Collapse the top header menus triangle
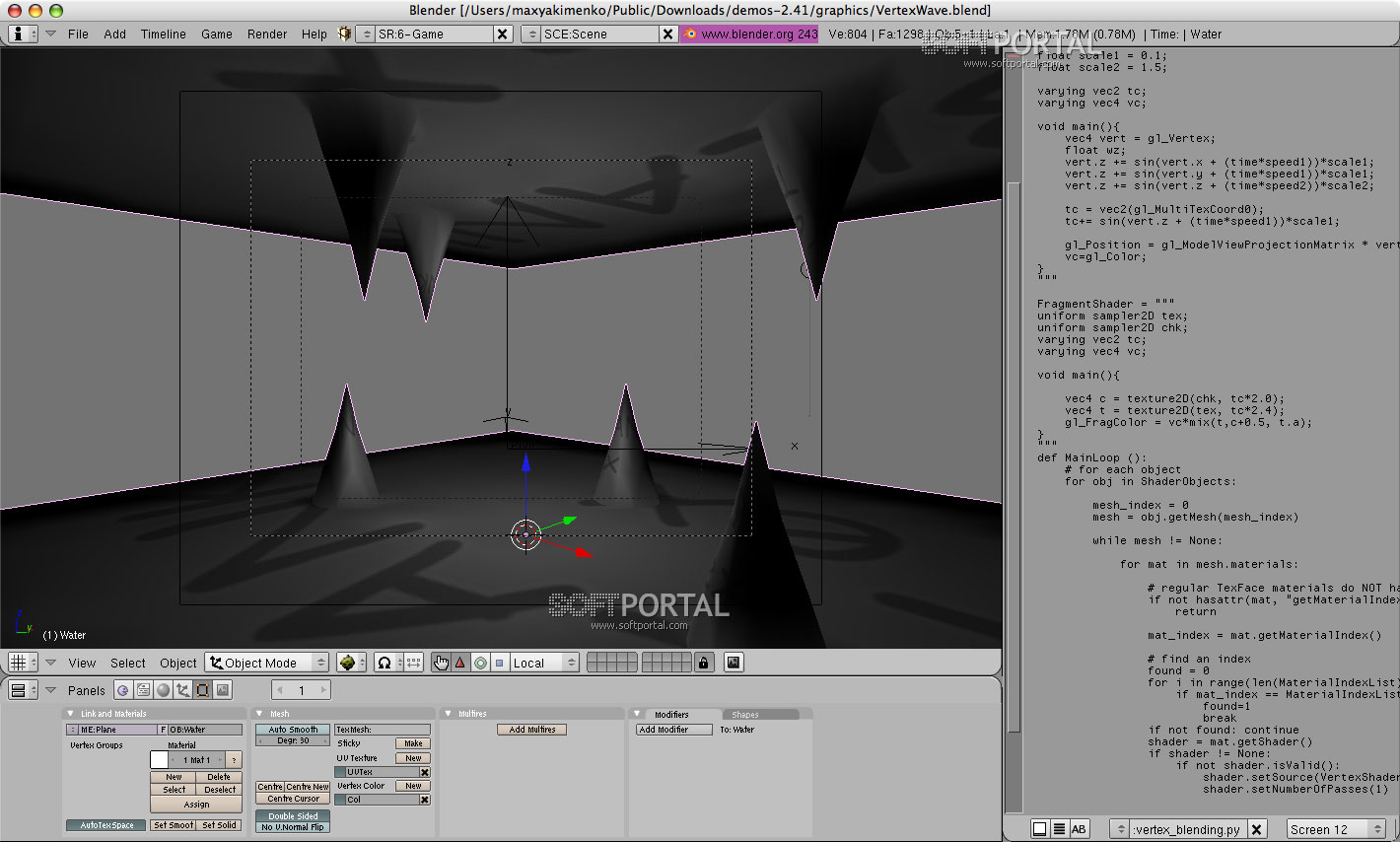 pos(50,34)
